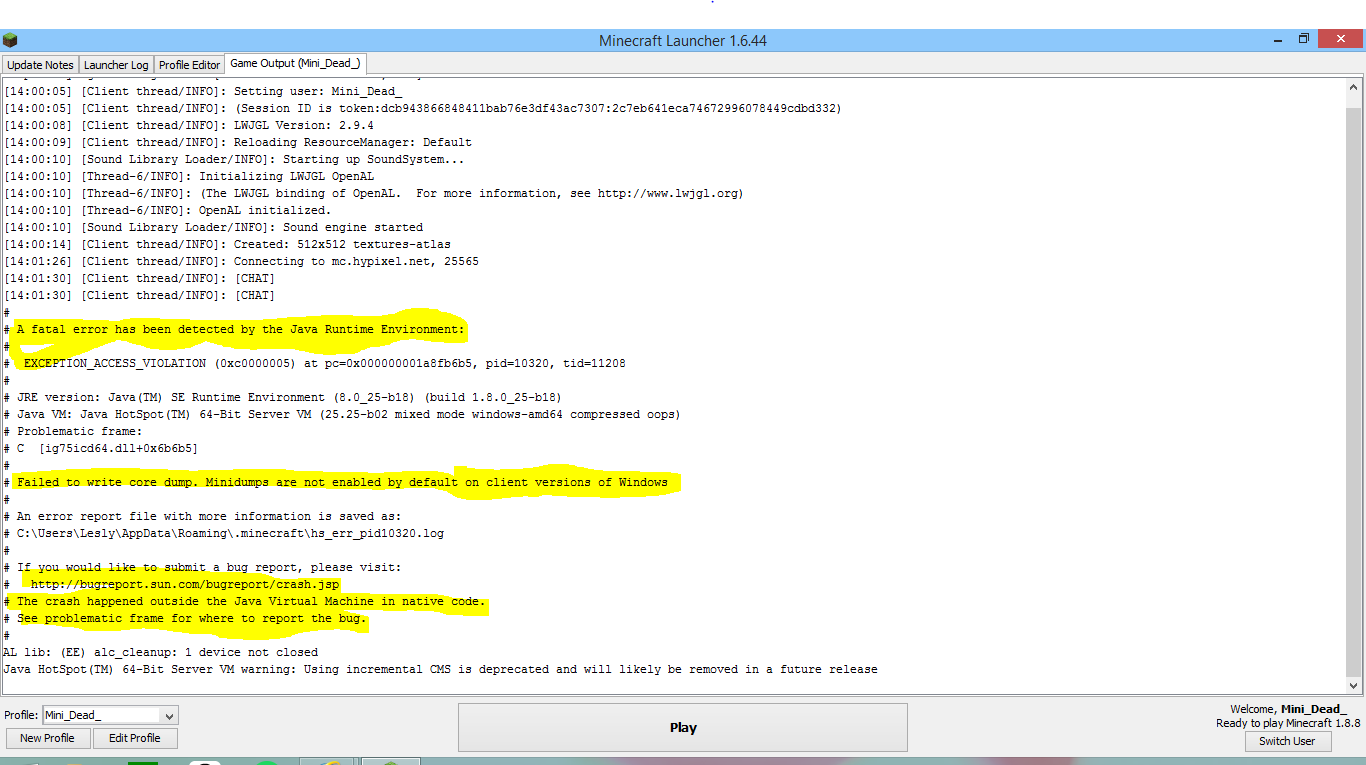Screen dimensions: 1366x765
Task: Click the EXCEPTION_ACCESS_VIOLATION error line
Action: 315,363
